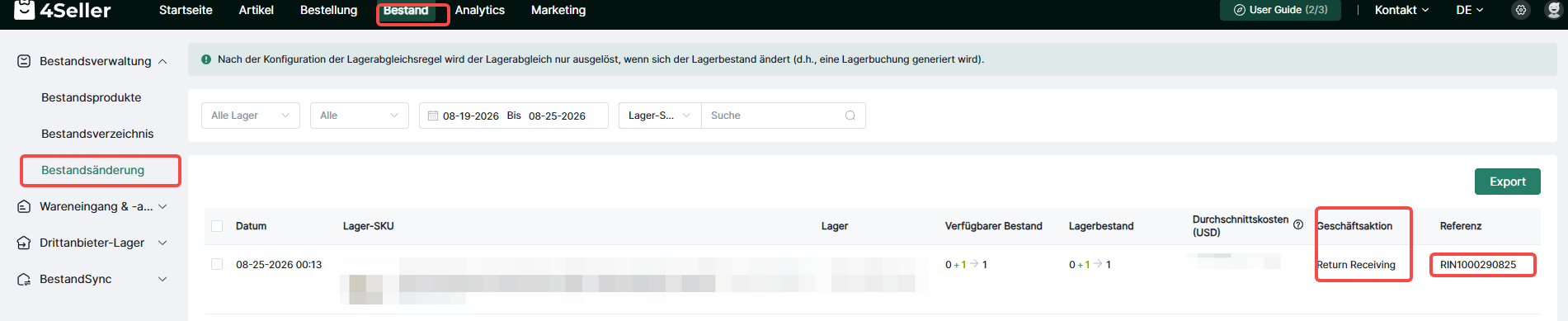This screenshot has height=321, width=1568.
Task: Click the Drittanbieter-Lager sidebar icon
Action: 24,243
